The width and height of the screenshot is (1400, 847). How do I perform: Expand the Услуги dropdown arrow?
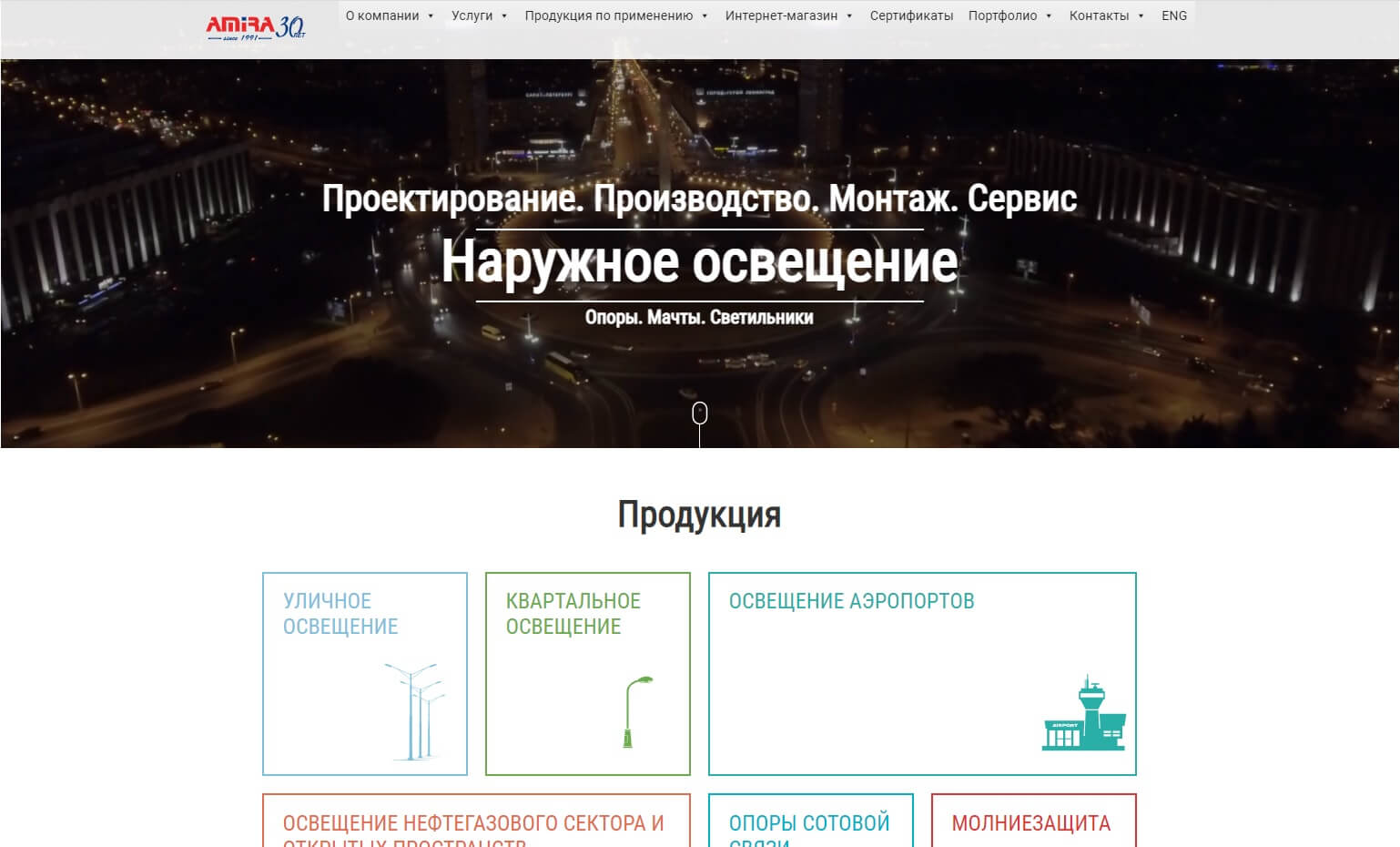coord(504,16)
